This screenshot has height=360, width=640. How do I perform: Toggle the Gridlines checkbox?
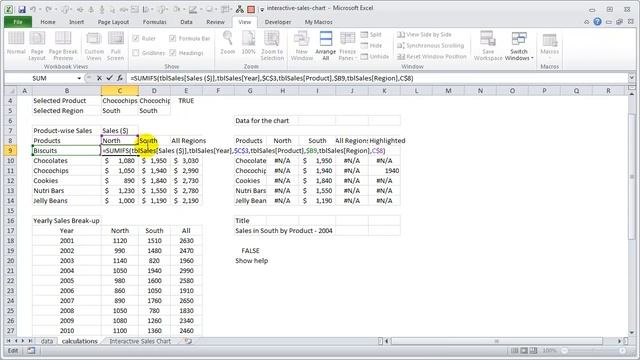point(136,53)
